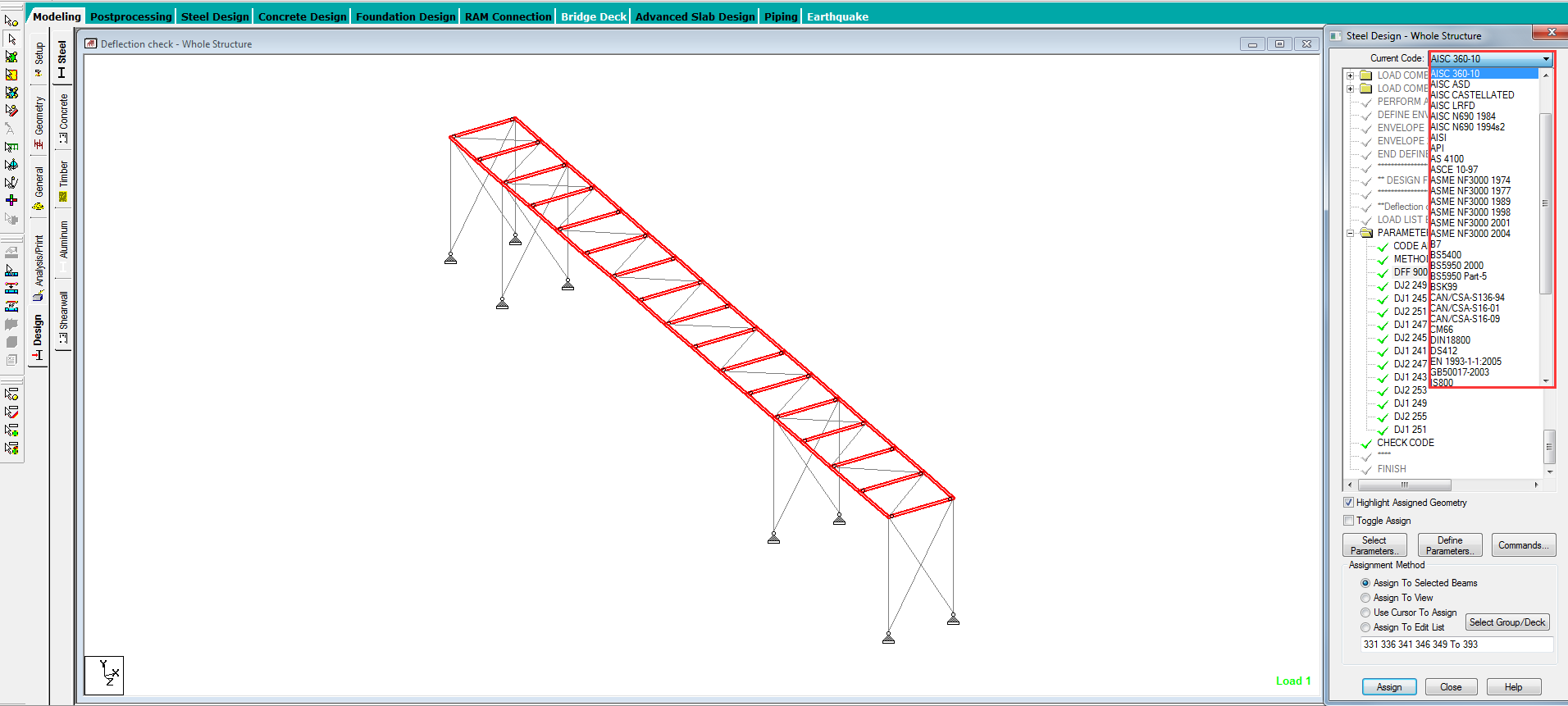Image resolution: width=1568 pixels, height=706 pixels.
Task: Select the CHECK CODE tree item
Action: click(1406, 443)
